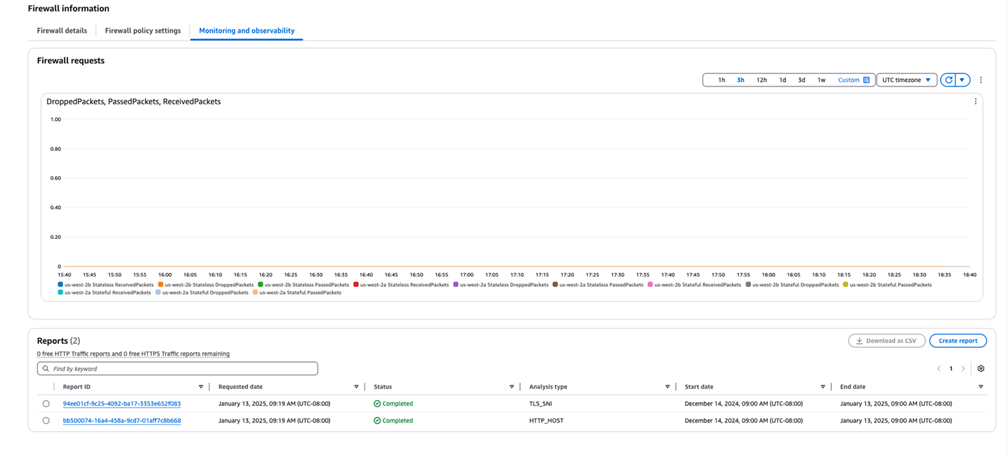Click the Find by keyword search field
Image resolution: width=1008 pixels, height=457 pixels.
point(177,369)
